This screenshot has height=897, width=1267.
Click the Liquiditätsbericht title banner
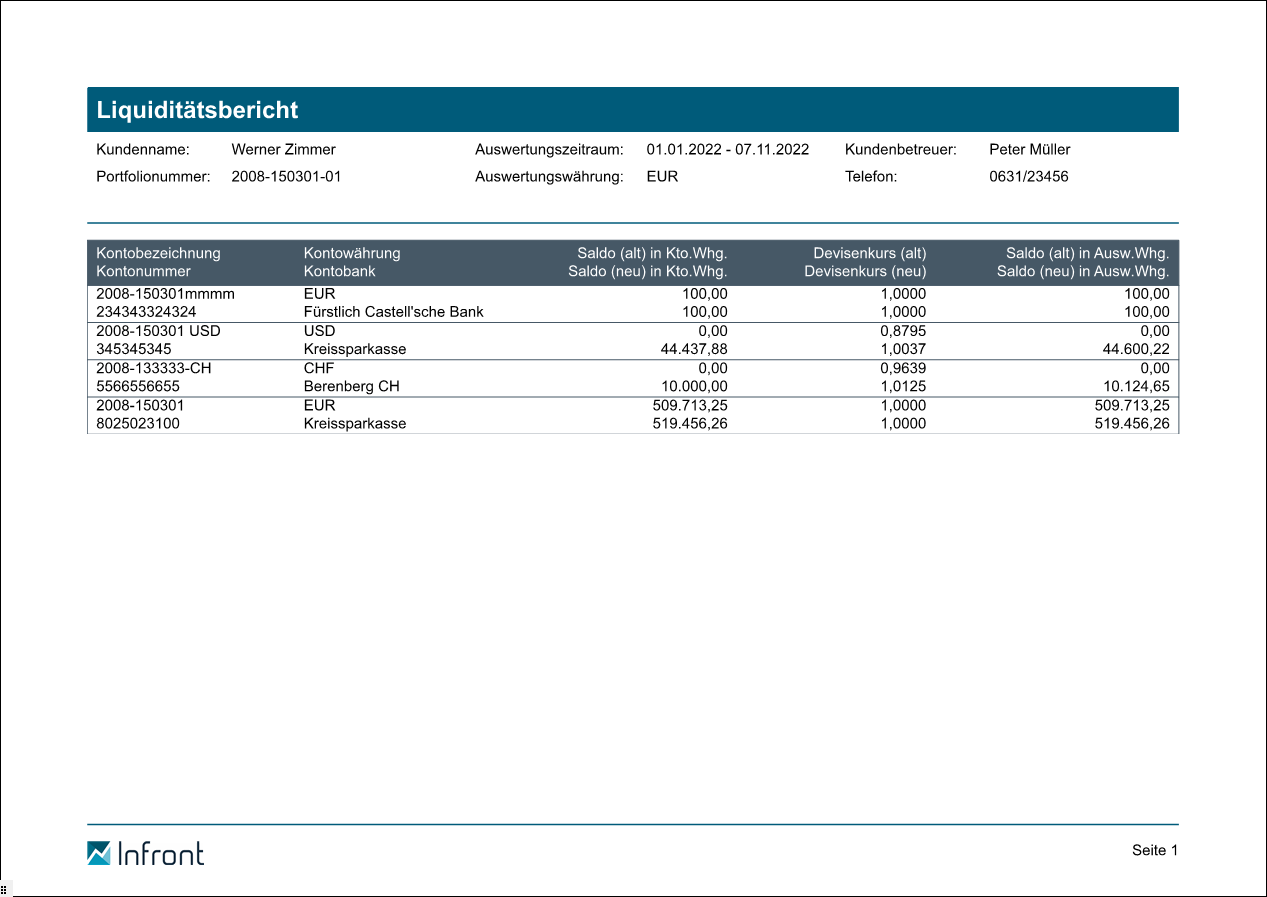coord(632,110)
